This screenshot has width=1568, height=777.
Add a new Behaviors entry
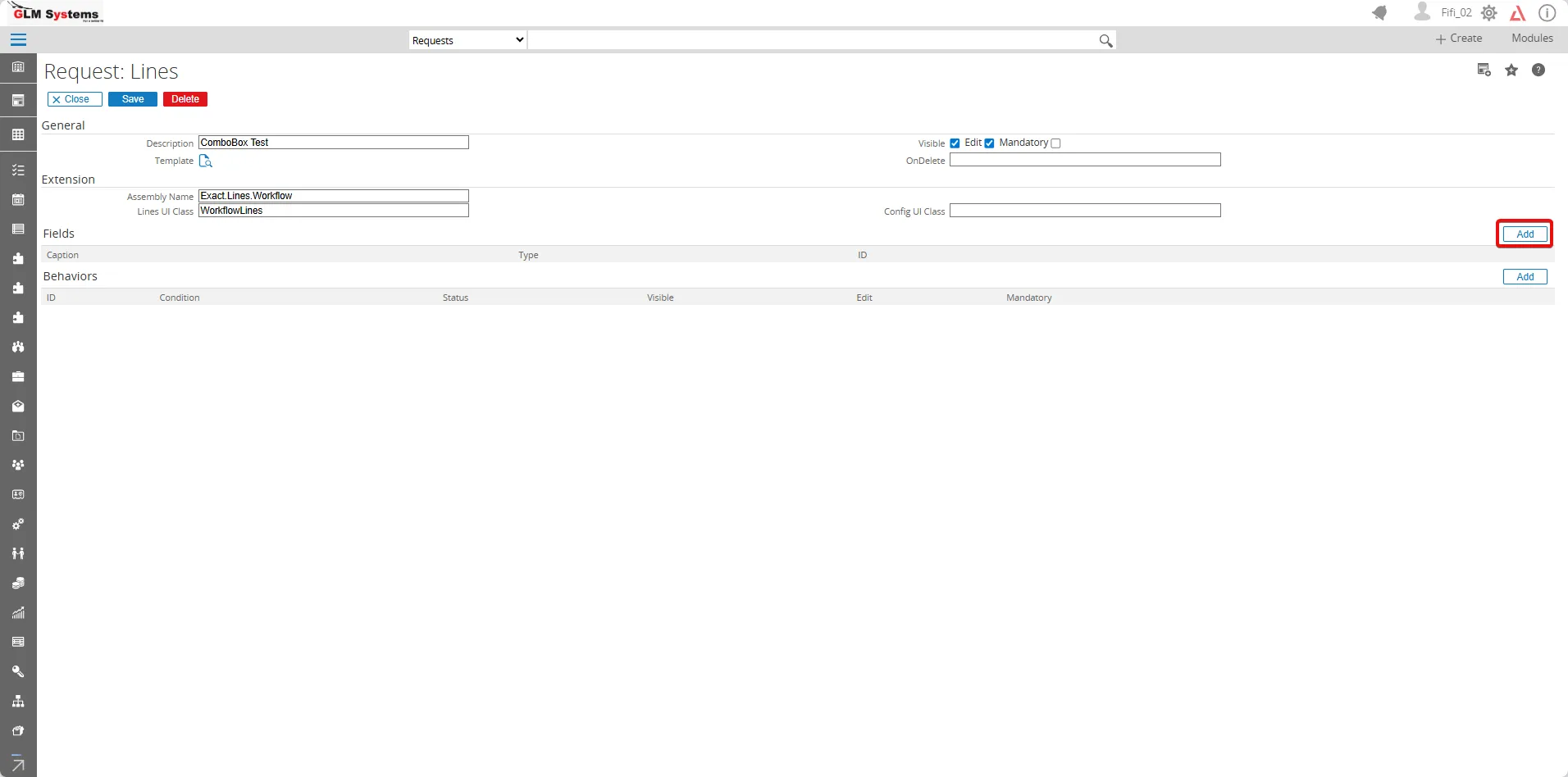[1525, 277]
